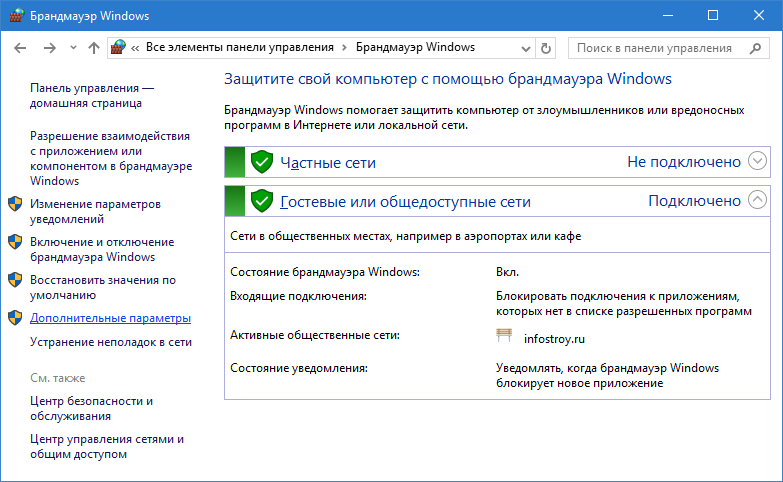Screen dimensions: 783x482
Task: Click shield icon beside 'Включение и отключение'
Action: 15,242
